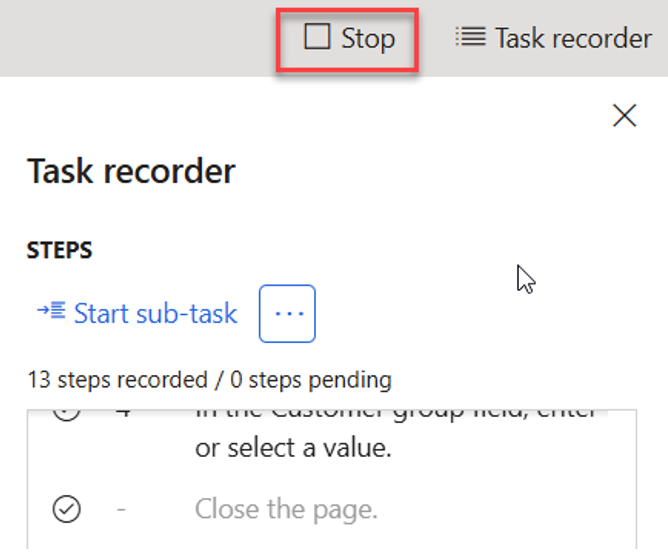This screenshot has width=668, height=552.
Task: Click the Task recorder list icon
Action: point(469,38)
